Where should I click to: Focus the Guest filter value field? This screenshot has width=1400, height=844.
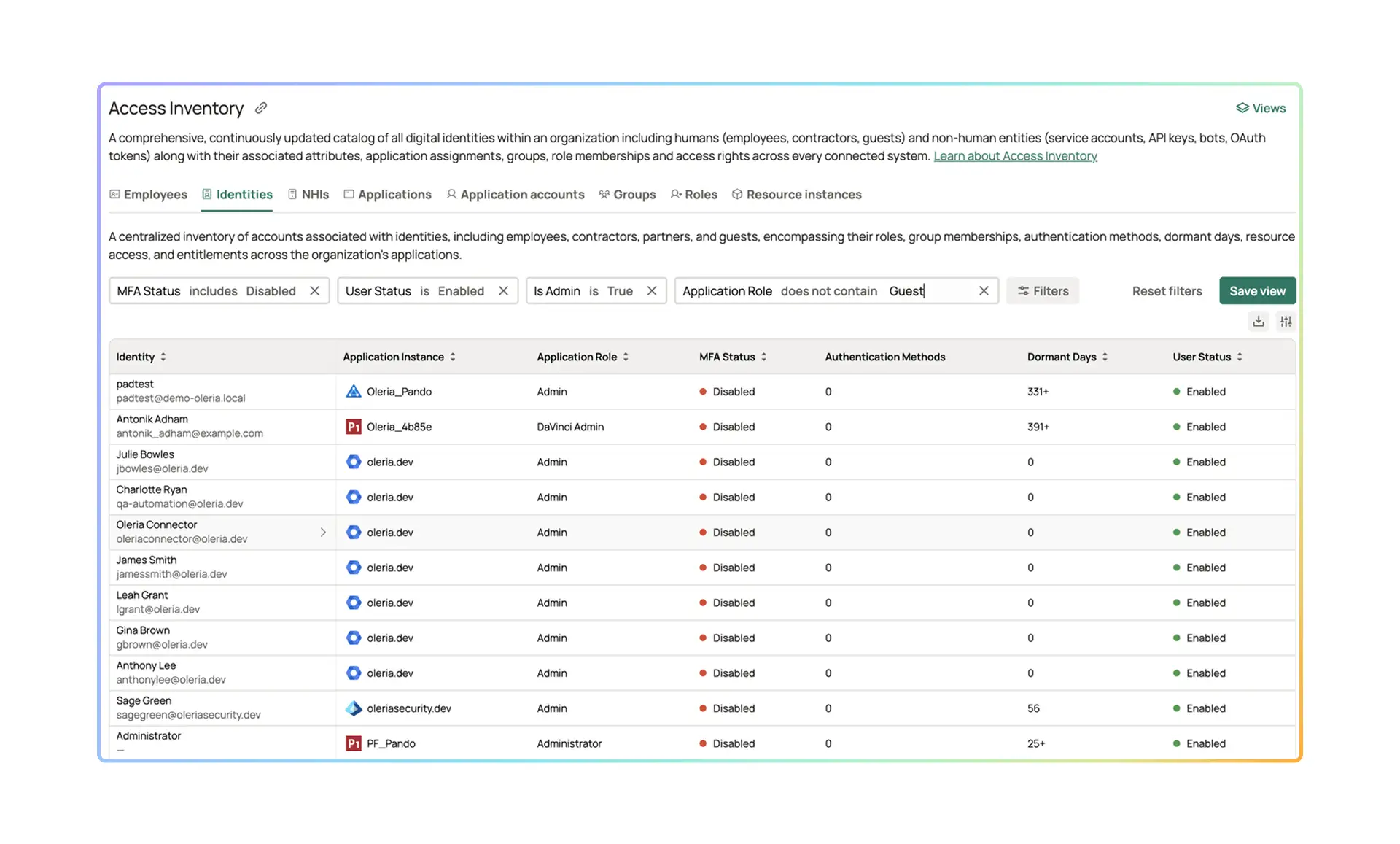(928, 291)
